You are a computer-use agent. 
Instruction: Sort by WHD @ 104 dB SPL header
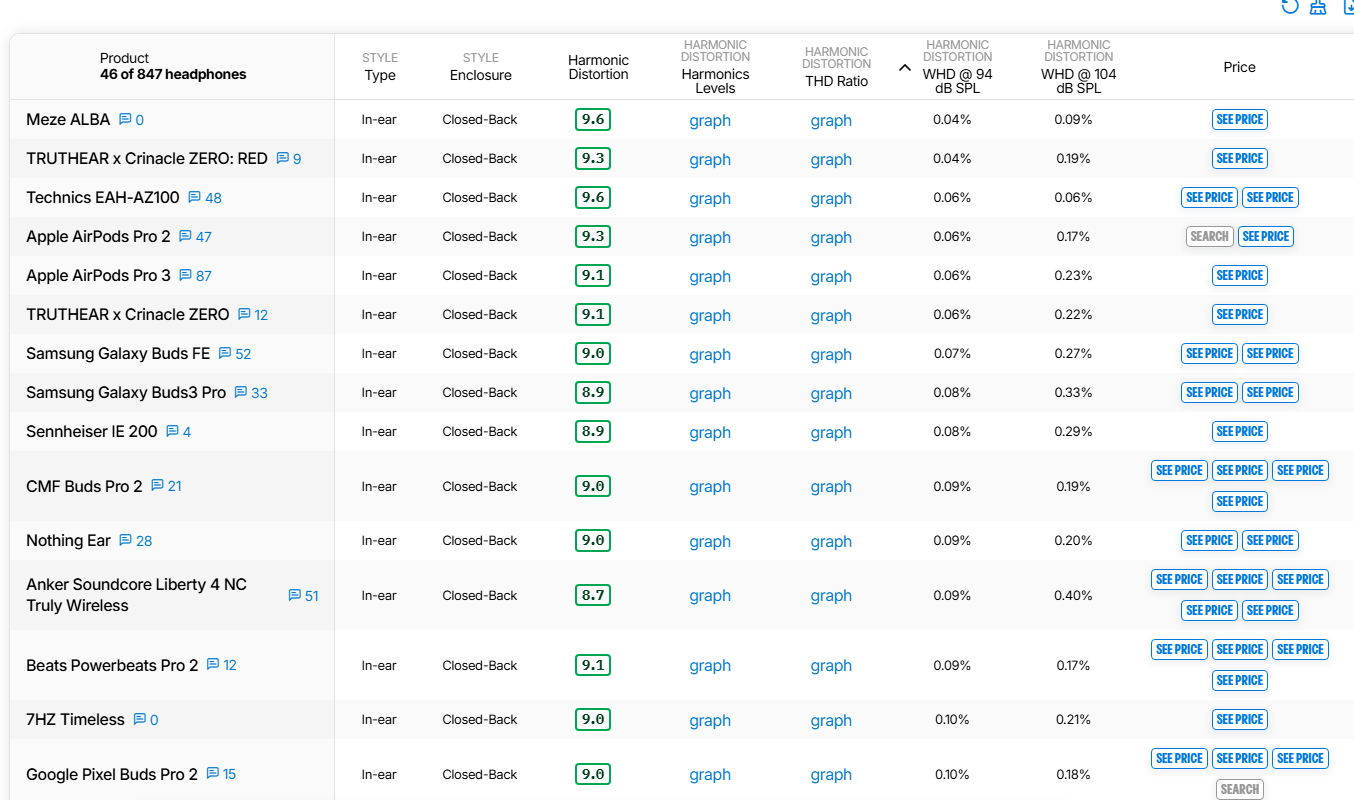pos(1079,67)
